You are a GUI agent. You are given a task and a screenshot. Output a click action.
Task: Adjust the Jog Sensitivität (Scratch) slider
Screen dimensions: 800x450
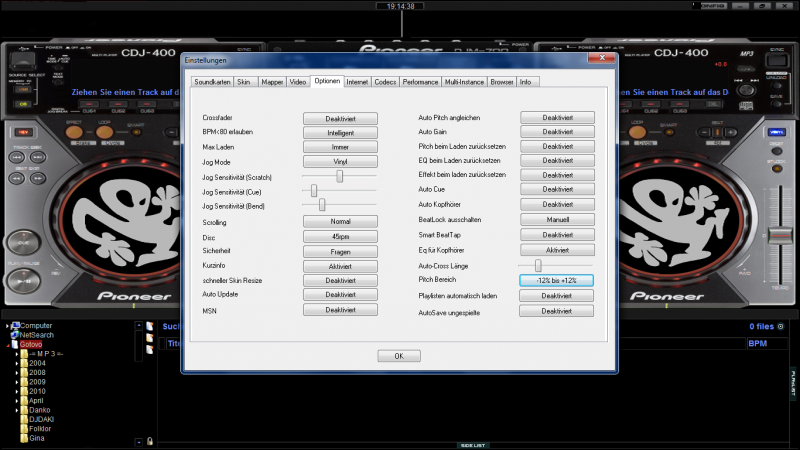(x=340, y=175)
